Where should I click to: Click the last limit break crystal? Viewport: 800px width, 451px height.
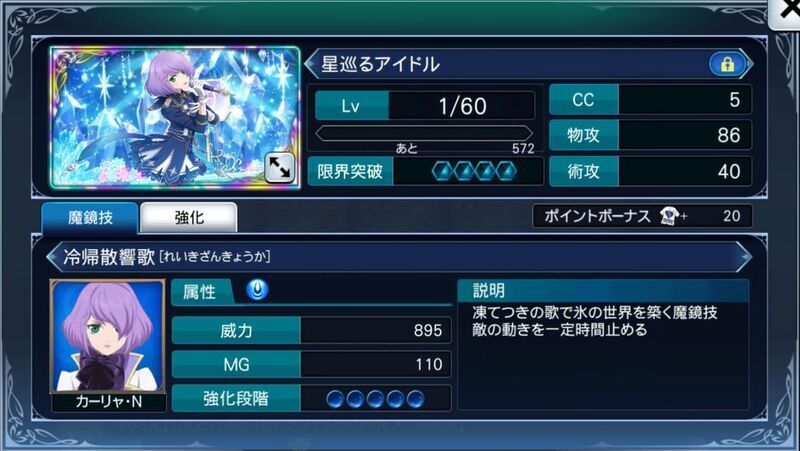click(506, 171)
